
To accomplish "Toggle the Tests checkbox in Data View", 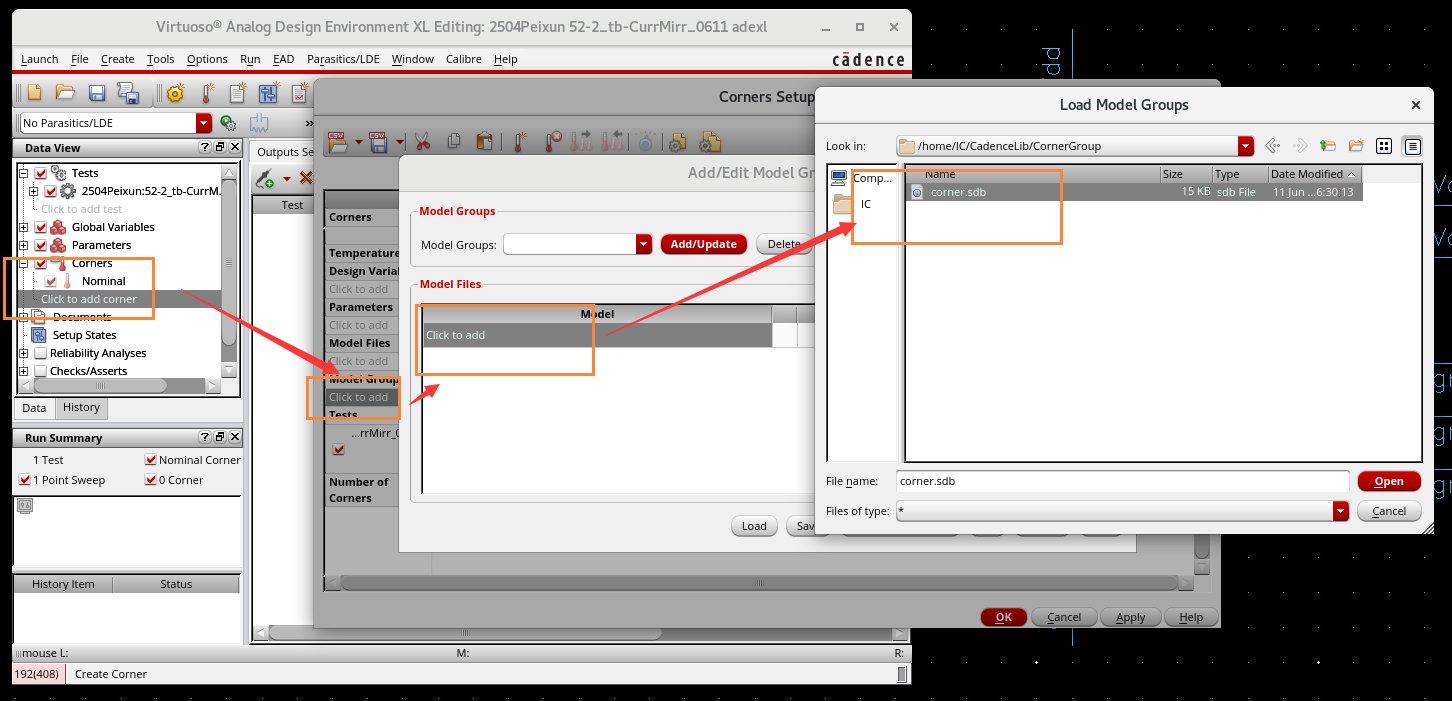I will tap(41, 173).
